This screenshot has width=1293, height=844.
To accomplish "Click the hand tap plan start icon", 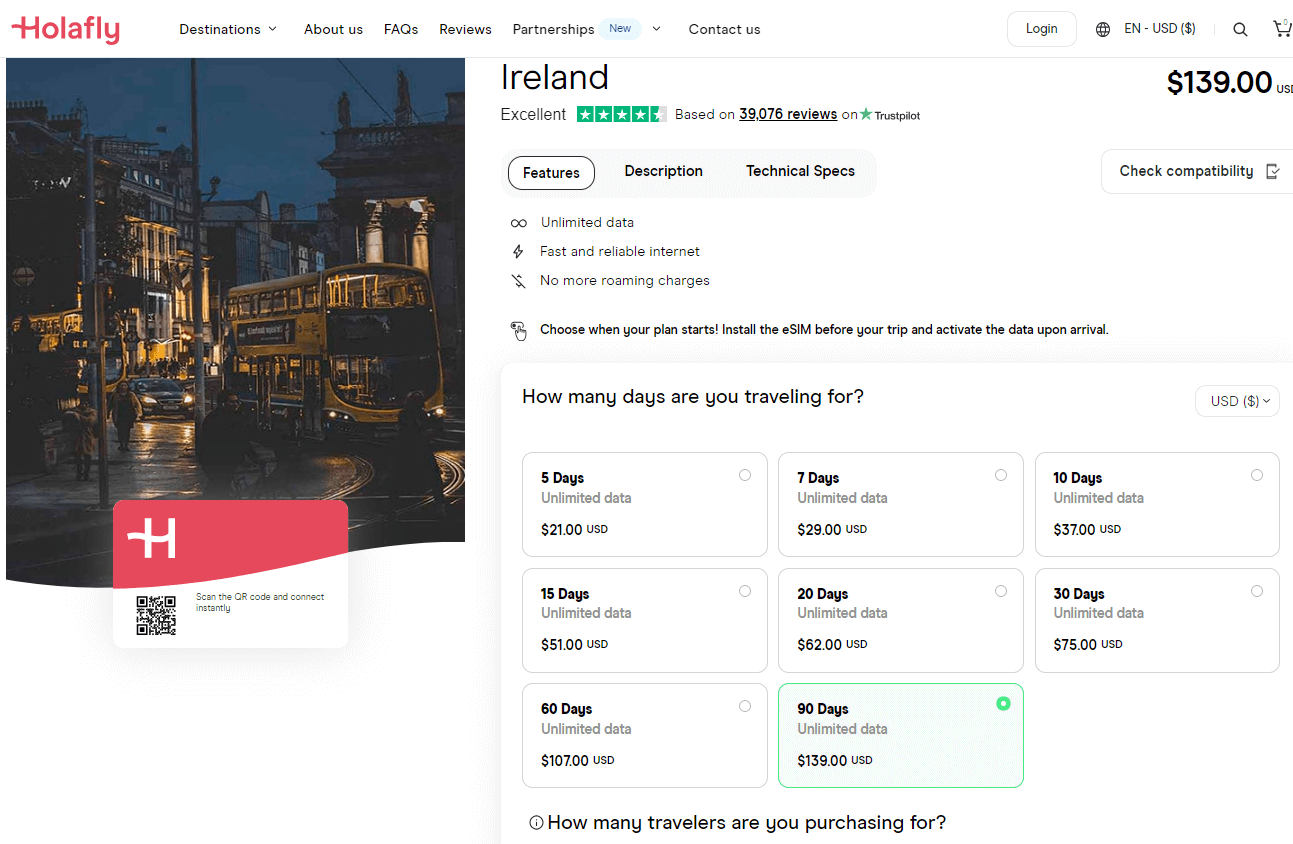I will [518, 330].
